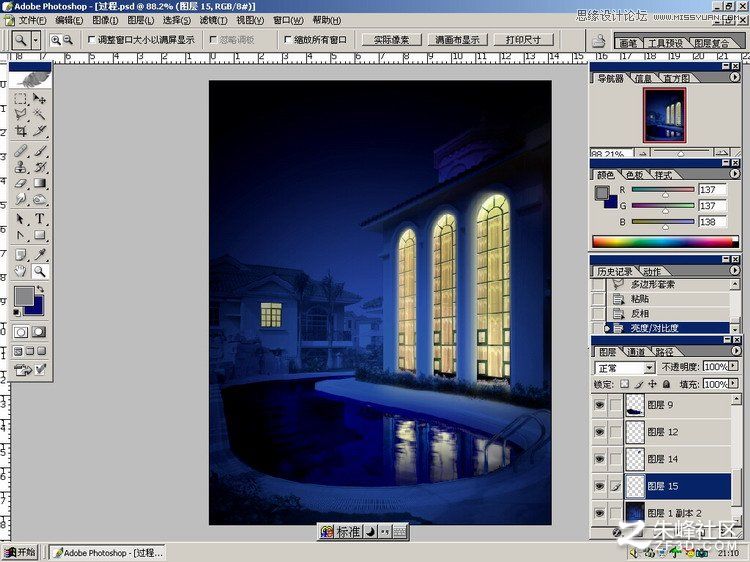The width and height of the screenshot is (750, 562).
Task: Select the Move tool
Action: pyautogui.click(x=40, y=99)
